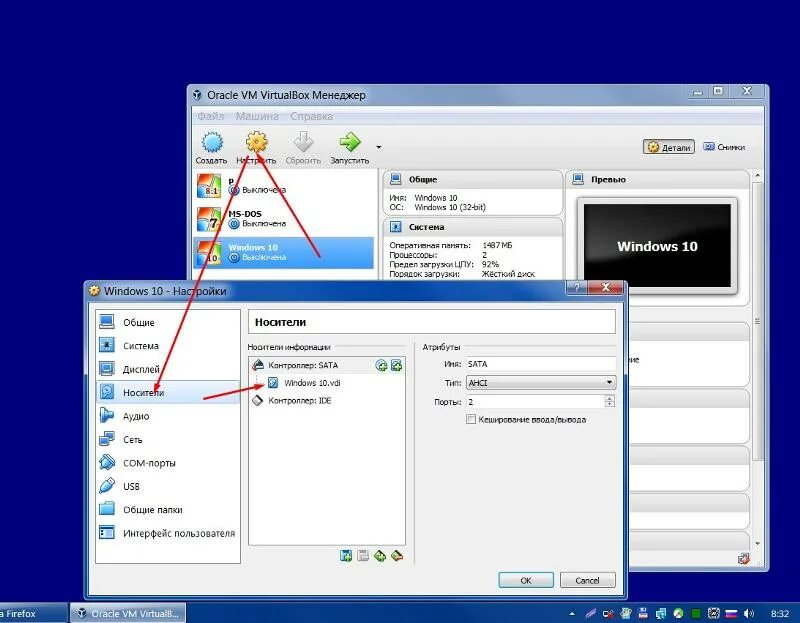Open the Тип dropdown showing AHCI
800x623 pixels.
pyautogui.click(x=540, y=383)
